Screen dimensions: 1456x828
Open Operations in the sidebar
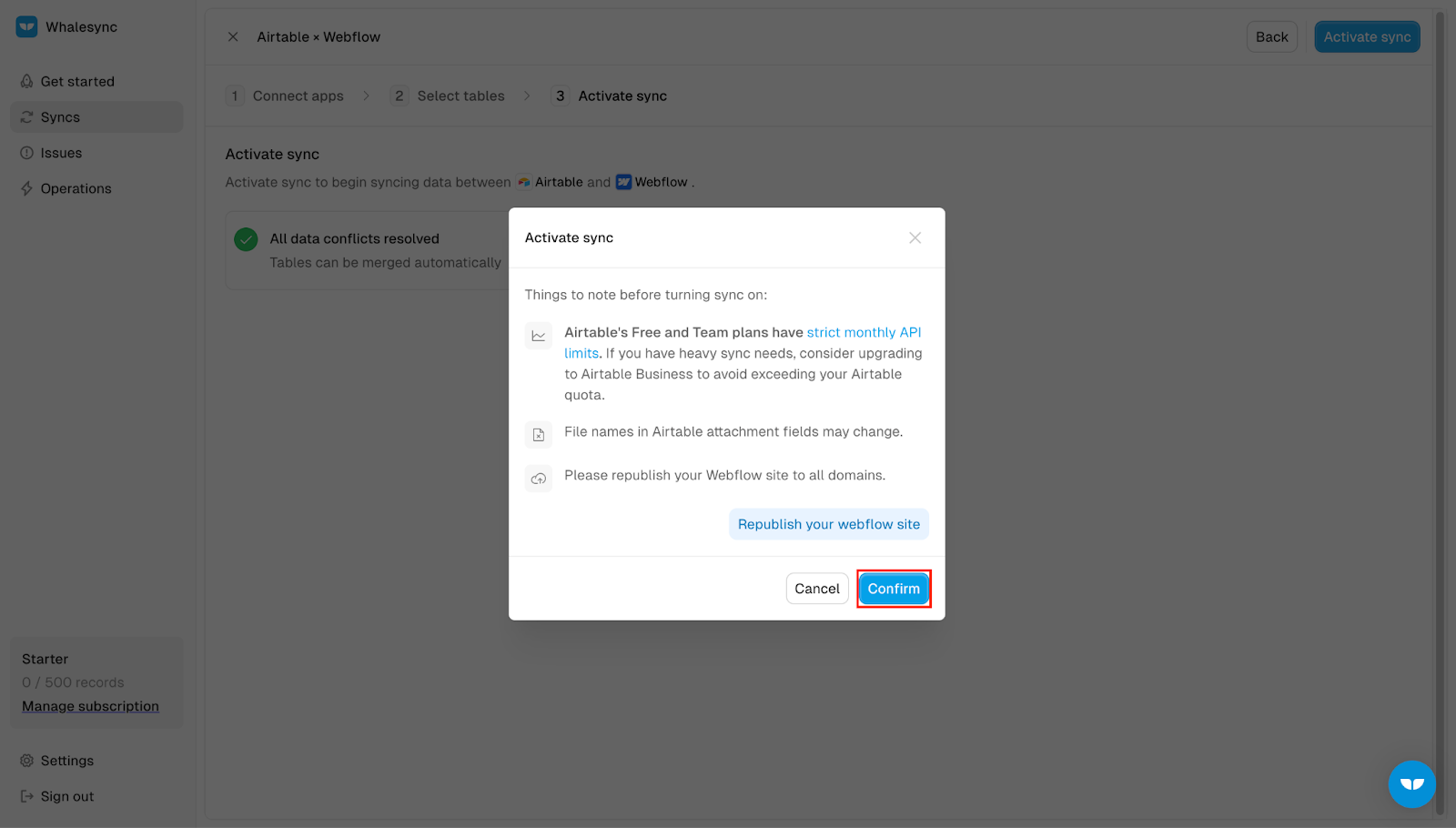96,188
